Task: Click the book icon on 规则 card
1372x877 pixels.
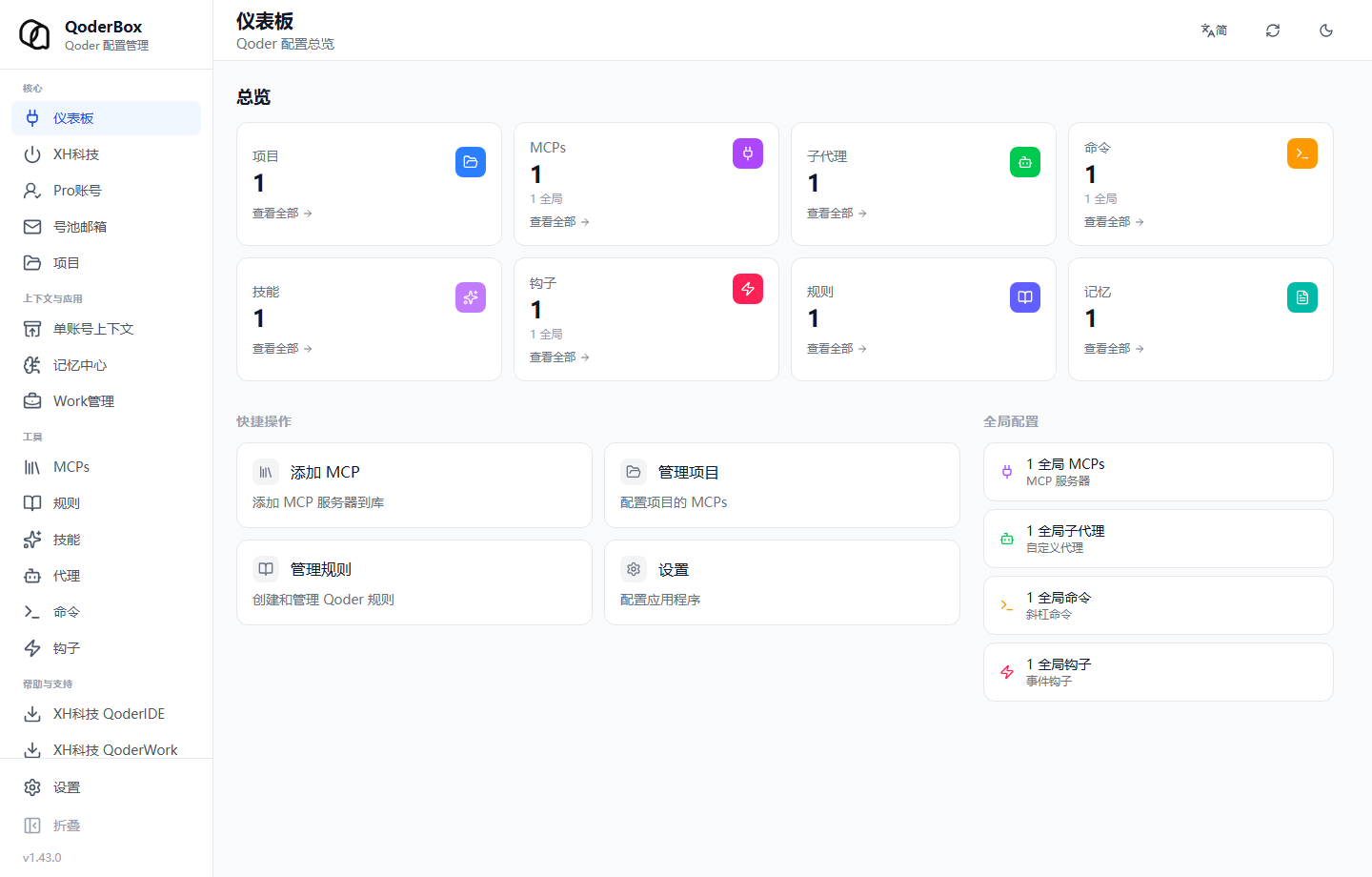Action: click(x=1025, y=297)
